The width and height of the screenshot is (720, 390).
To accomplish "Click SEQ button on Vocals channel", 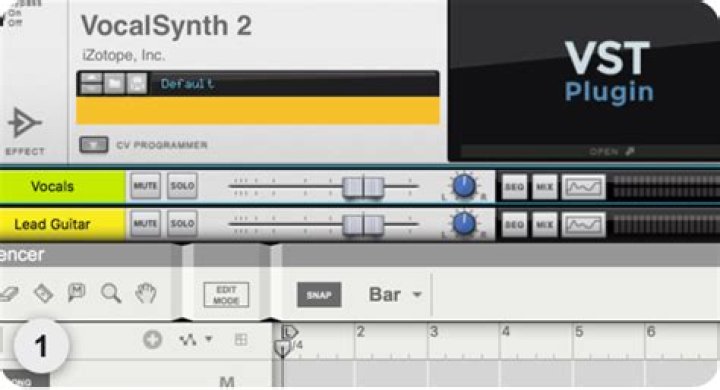I will click(x=514, y=187).
